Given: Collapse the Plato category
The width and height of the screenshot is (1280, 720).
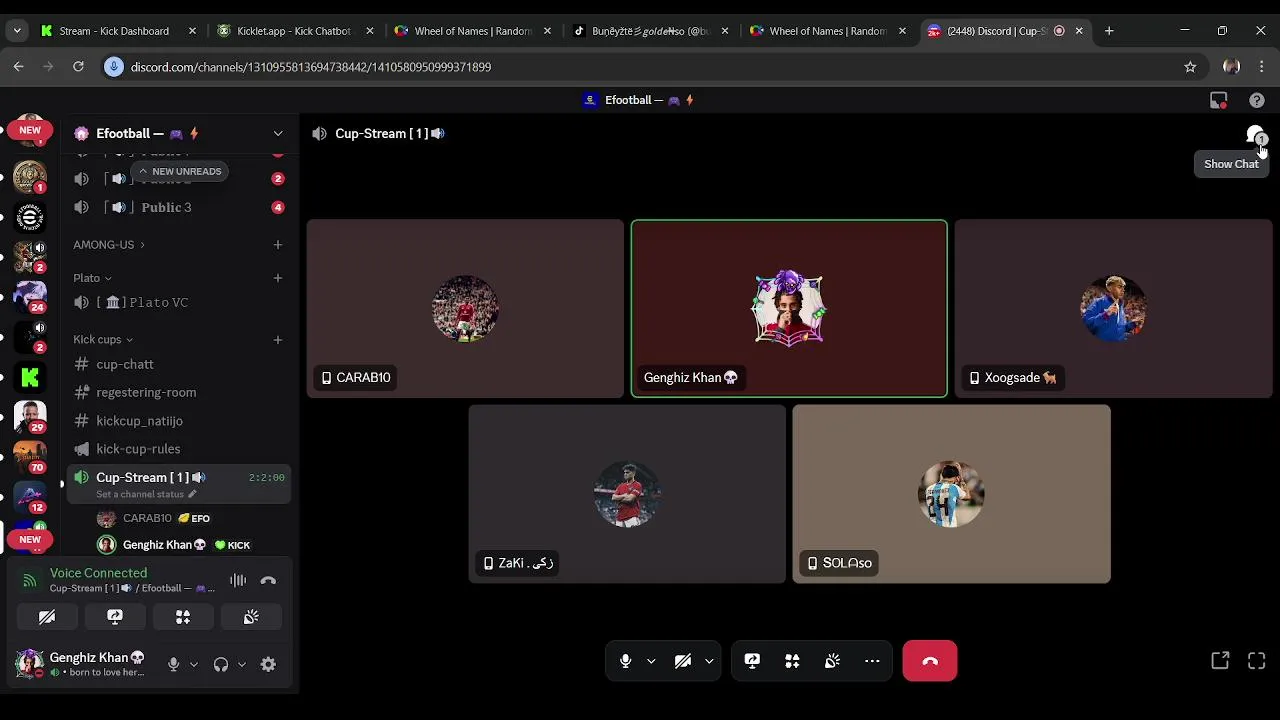Looking at the screenshot, I should (92, 278).
